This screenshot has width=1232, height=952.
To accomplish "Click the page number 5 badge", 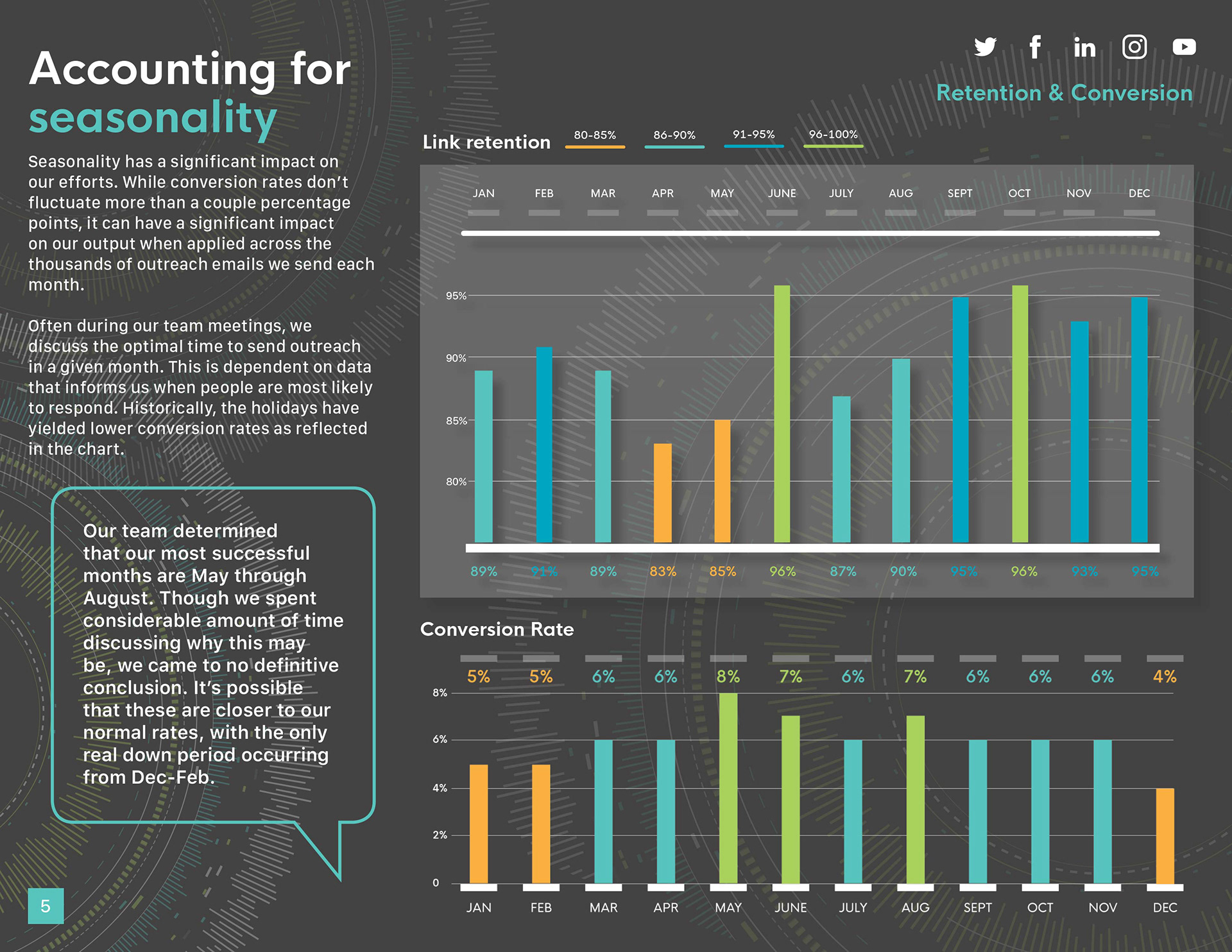I will [46, 906].
